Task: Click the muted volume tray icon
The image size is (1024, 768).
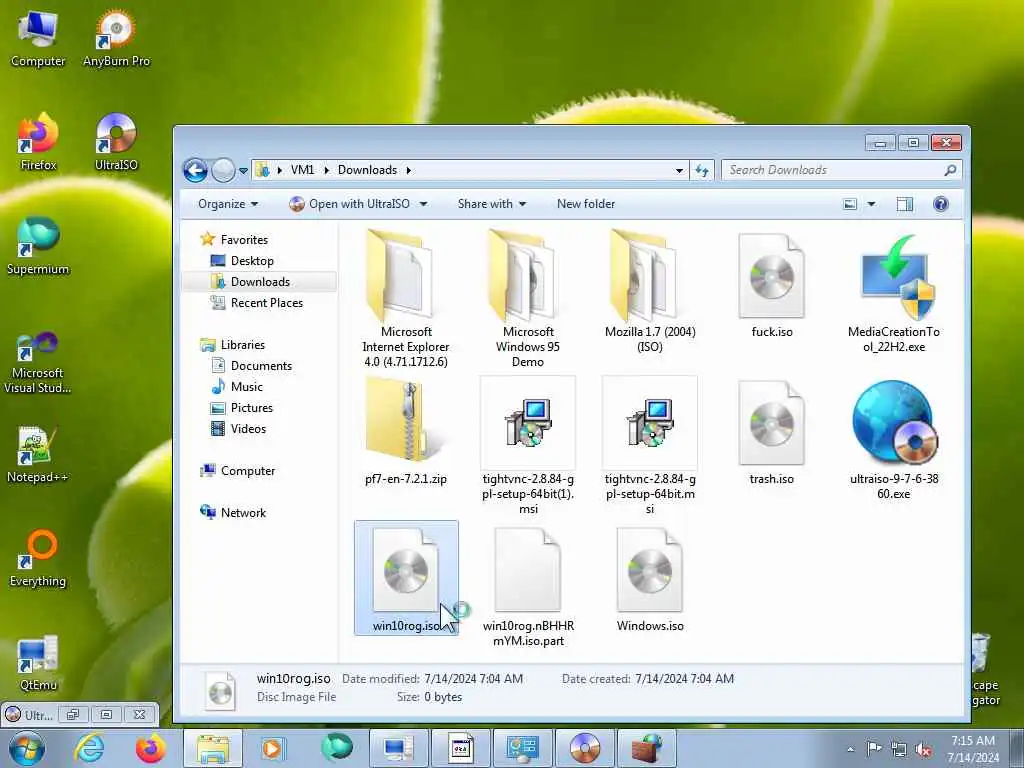Action: 922,750
